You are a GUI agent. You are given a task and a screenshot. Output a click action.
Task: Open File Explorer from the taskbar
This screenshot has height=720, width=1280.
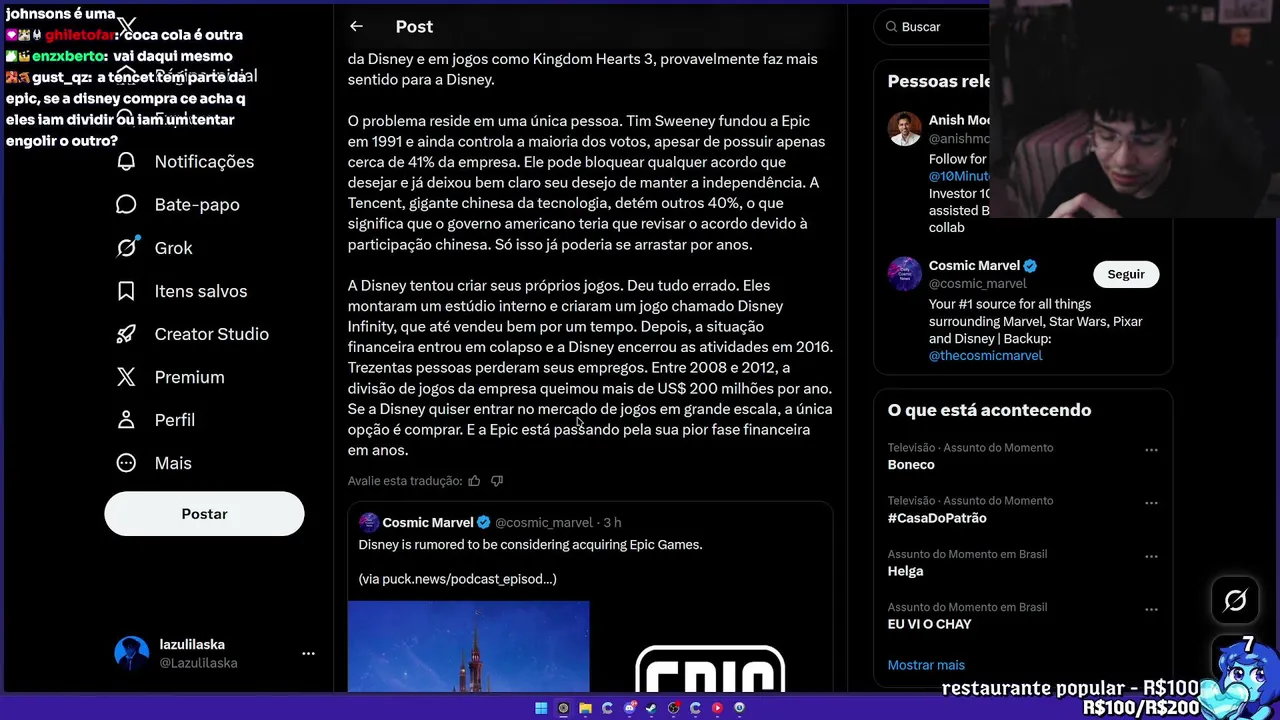point(585,708)
